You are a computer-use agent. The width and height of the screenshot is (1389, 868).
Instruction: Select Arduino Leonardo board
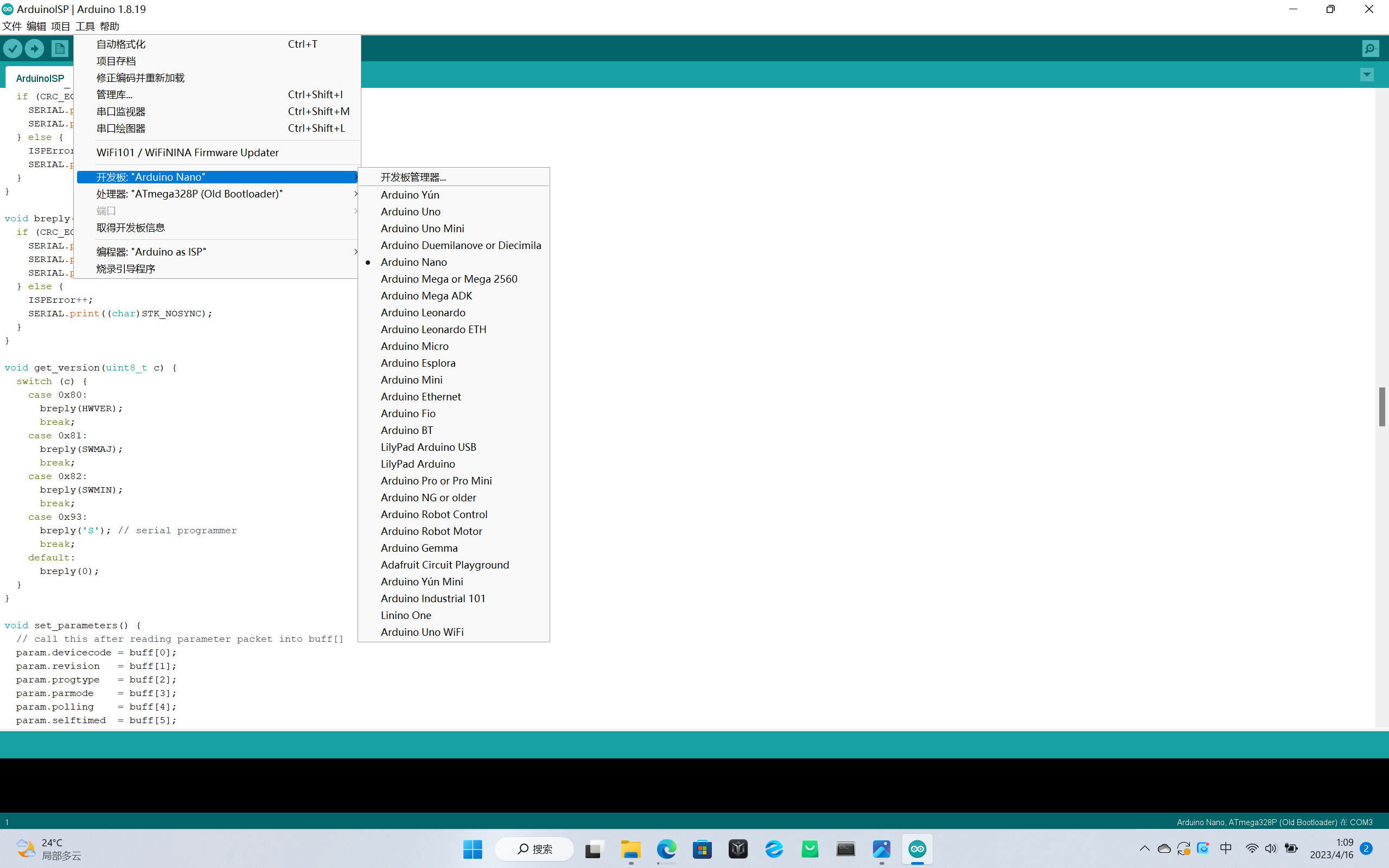point(454,312)
